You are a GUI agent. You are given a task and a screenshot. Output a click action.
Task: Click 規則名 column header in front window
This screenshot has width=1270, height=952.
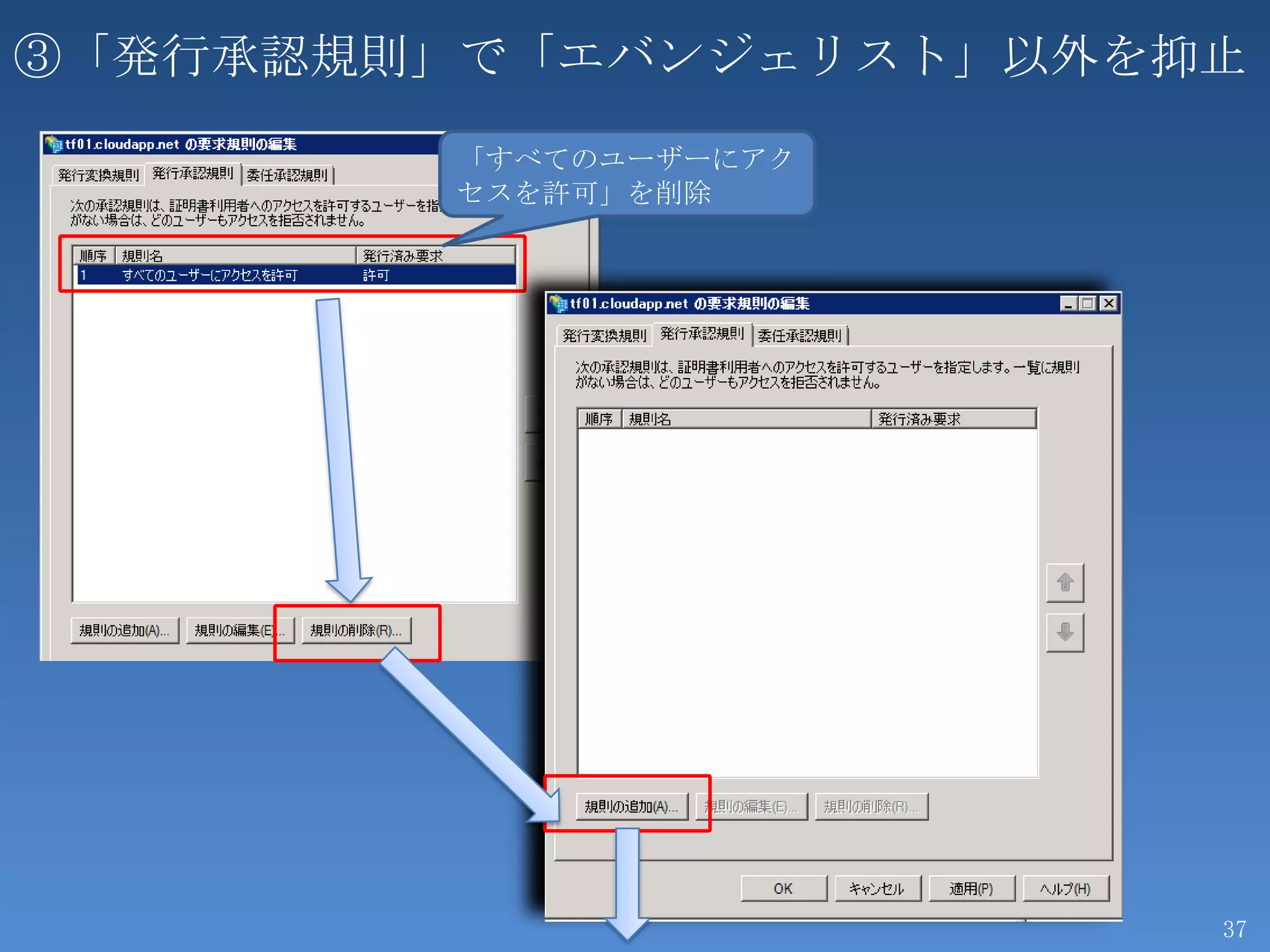point(747,419)
